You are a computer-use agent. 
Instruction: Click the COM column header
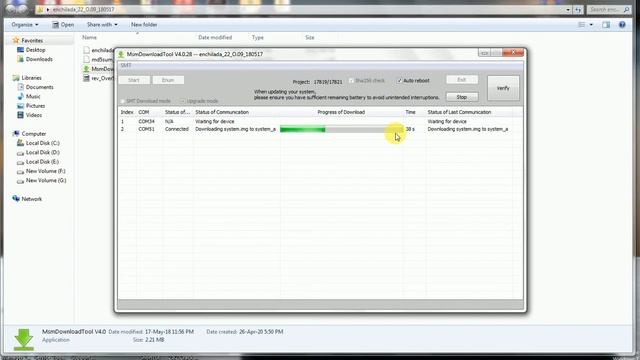144,112
